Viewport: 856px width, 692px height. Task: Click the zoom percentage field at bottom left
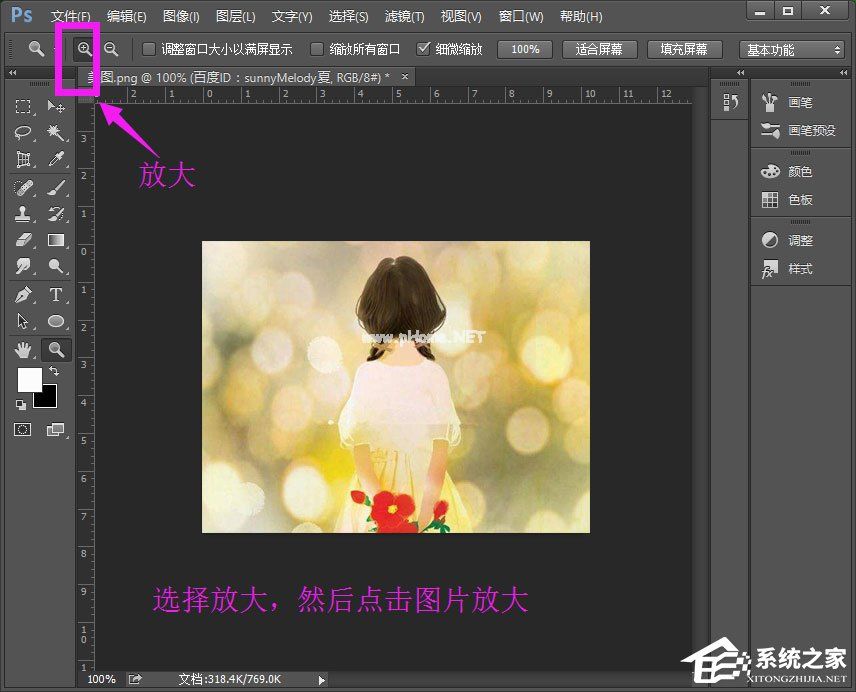100,678
